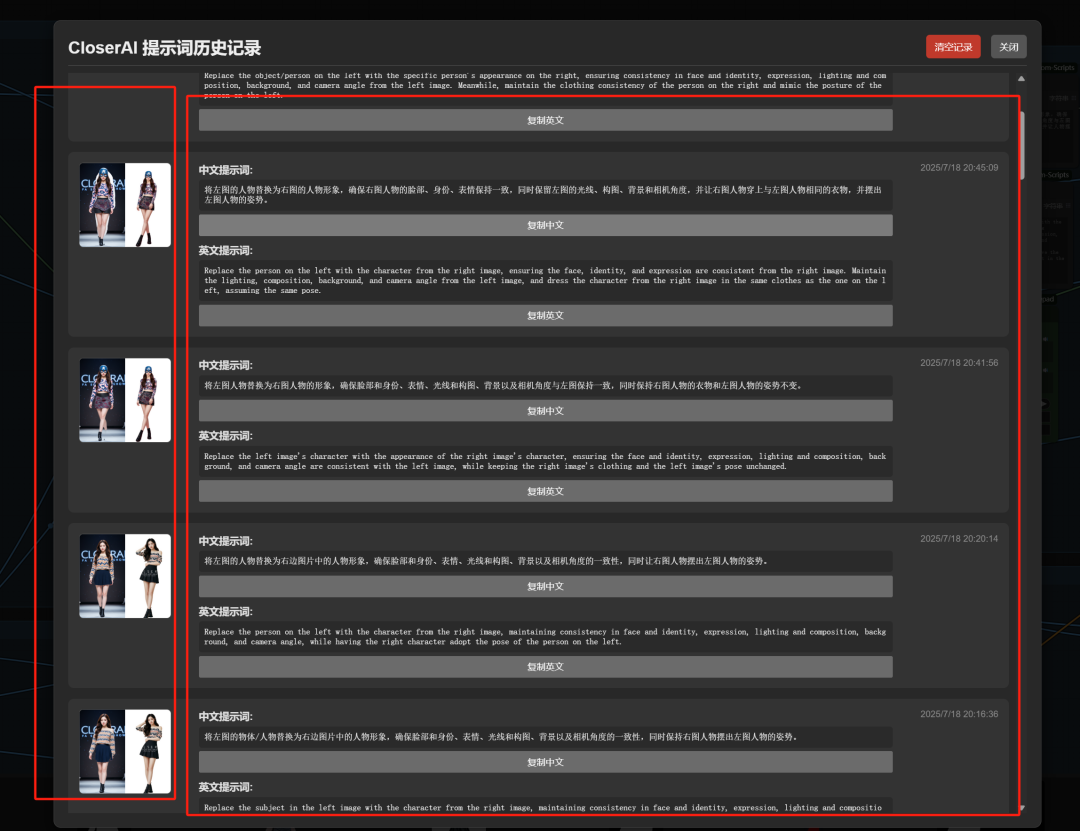Open thumbnail of the 20:20:14 record
The width and height of the screenshot is (1080, 831).
pos(125,576)
